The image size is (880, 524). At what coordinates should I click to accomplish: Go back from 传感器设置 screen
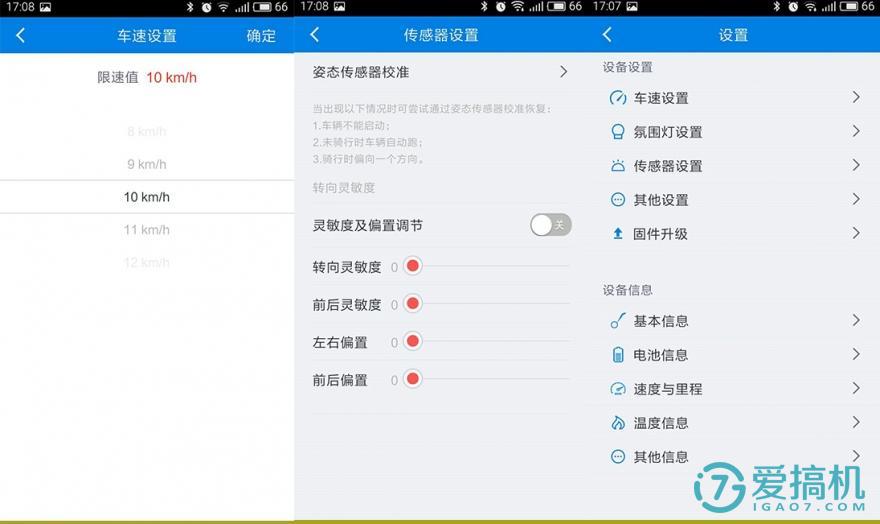point(314,35)
